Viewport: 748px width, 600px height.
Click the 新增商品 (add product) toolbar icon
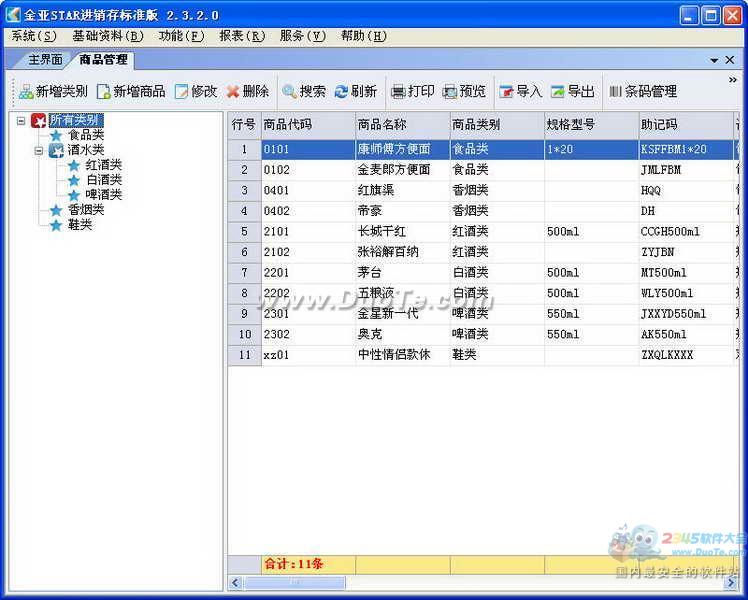coord(103,92)
